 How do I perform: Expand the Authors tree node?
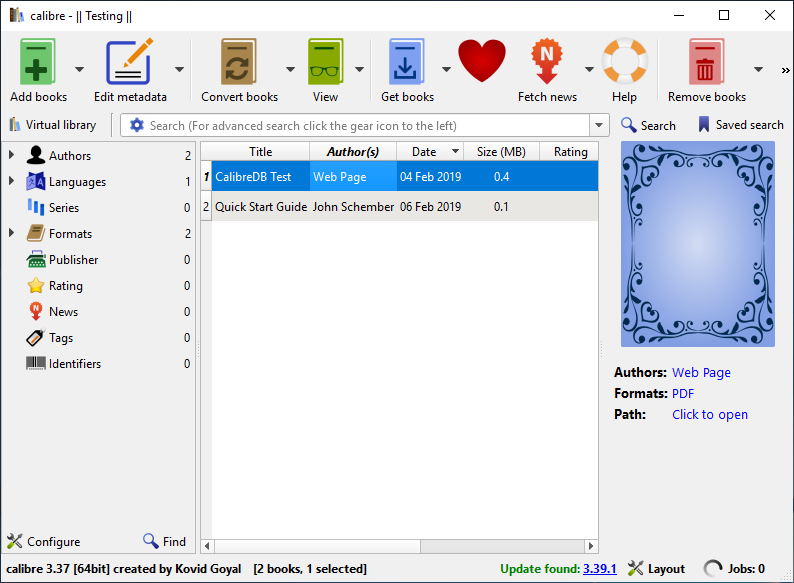pos(12,154)
